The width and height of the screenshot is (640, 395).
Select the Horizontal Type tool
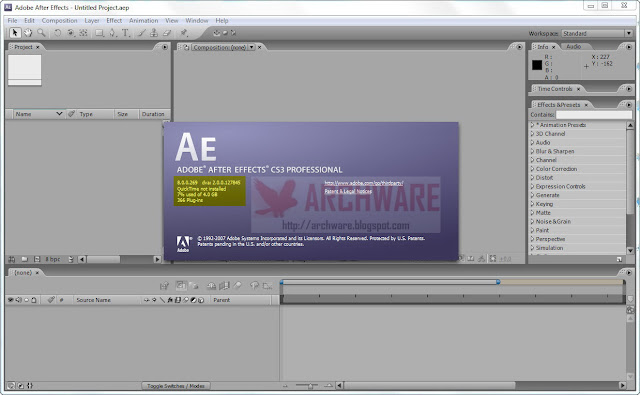[x=126, y=33]
